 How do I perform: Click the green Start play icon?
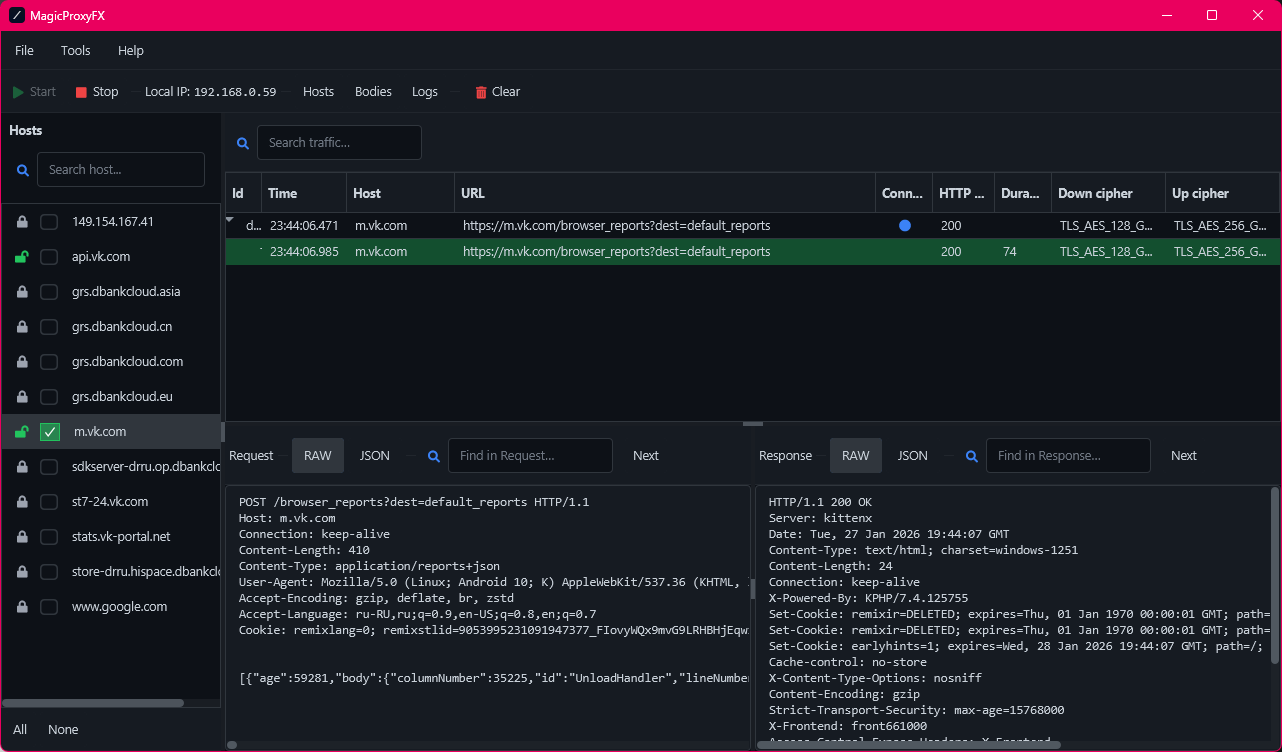point(18,92)
